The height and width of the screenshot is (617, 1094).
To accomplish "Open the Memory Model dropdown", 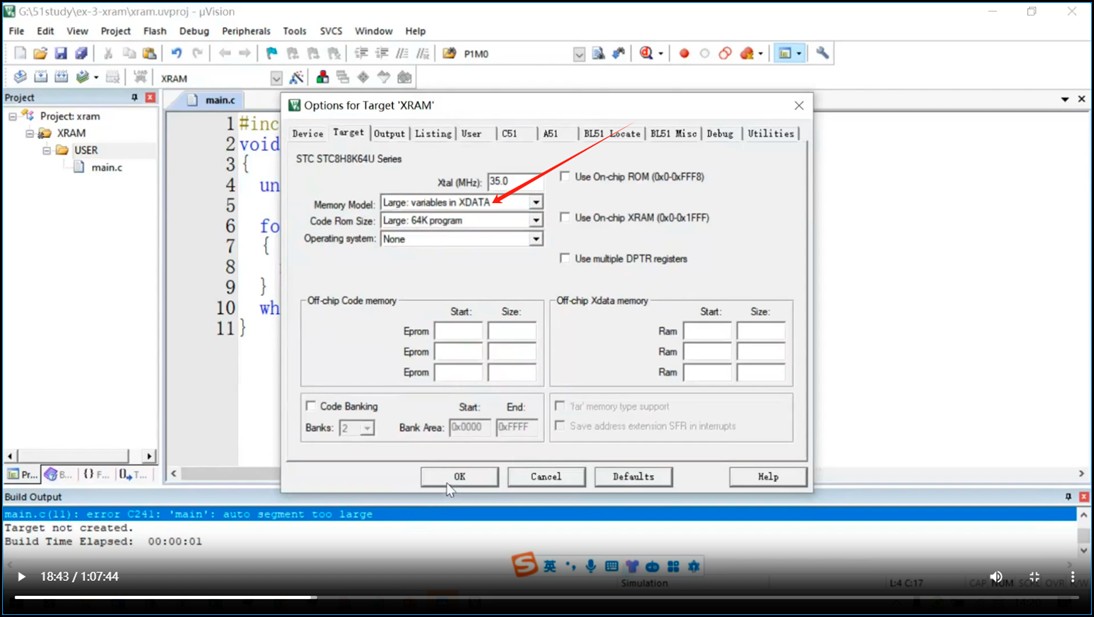I will [x=535, y=202].
